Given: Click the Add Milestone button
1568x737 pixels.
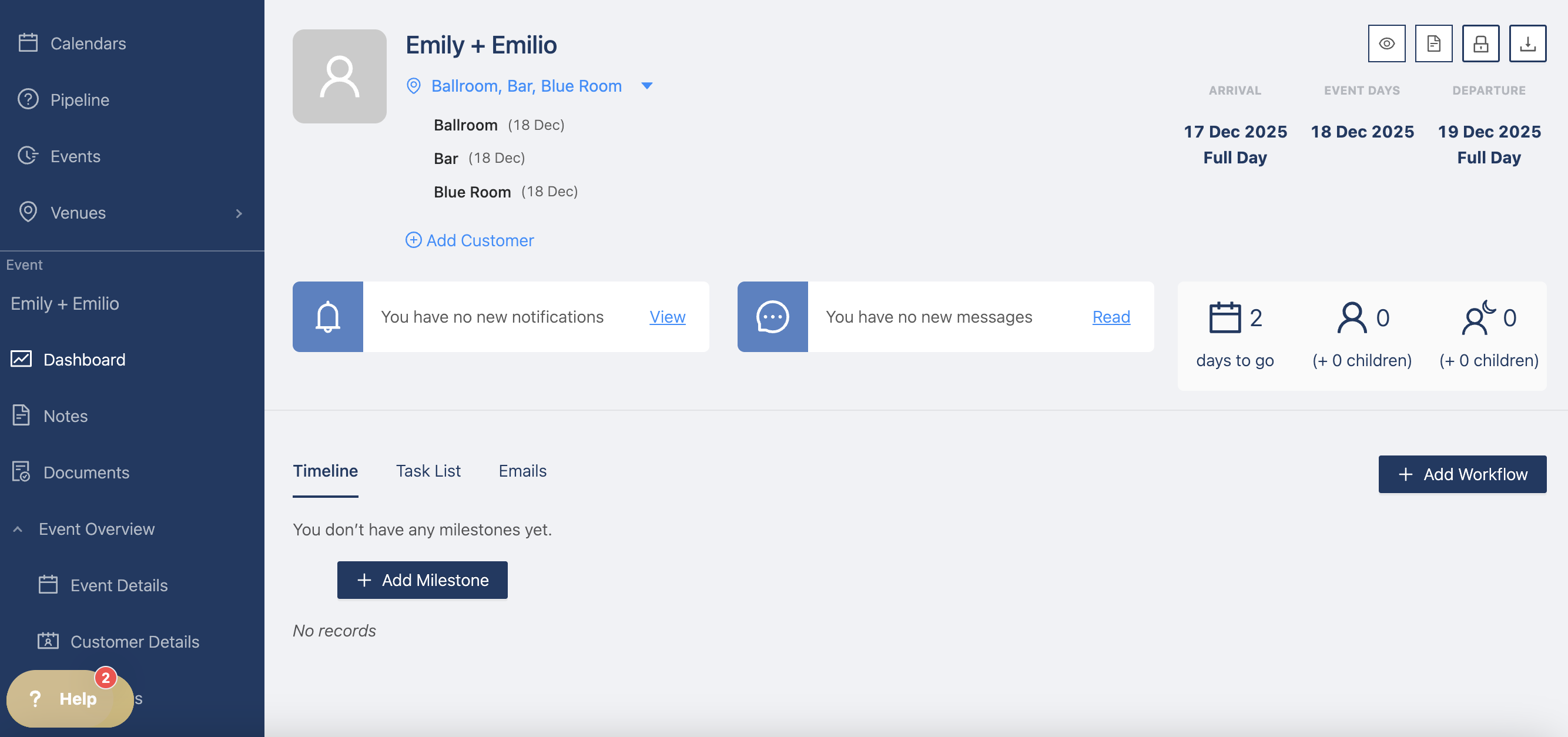Looking at the screenshot, I should tap(422, 579).
